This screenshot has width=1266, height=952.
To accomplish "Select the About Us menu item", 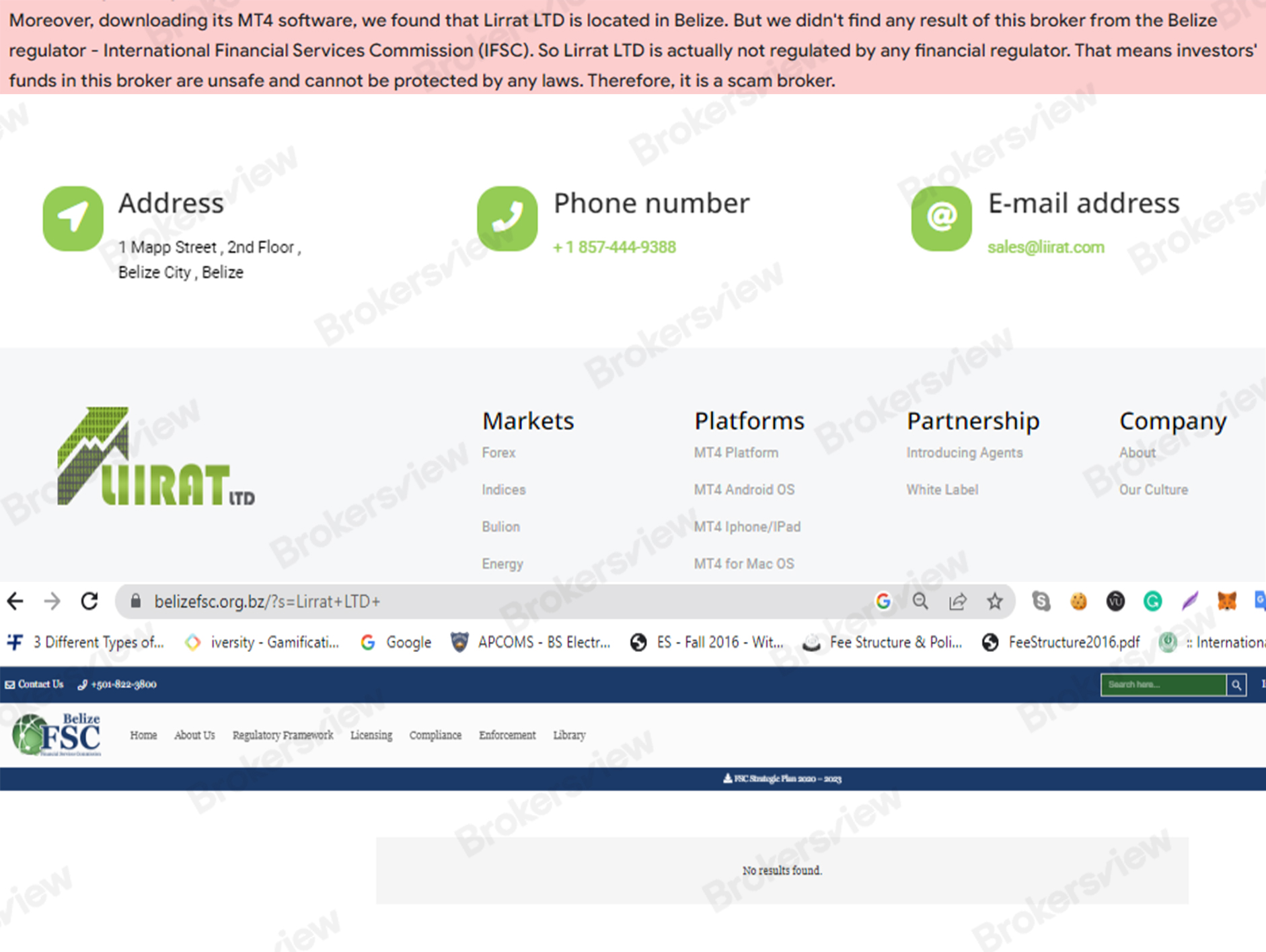I will click(194, 735).
